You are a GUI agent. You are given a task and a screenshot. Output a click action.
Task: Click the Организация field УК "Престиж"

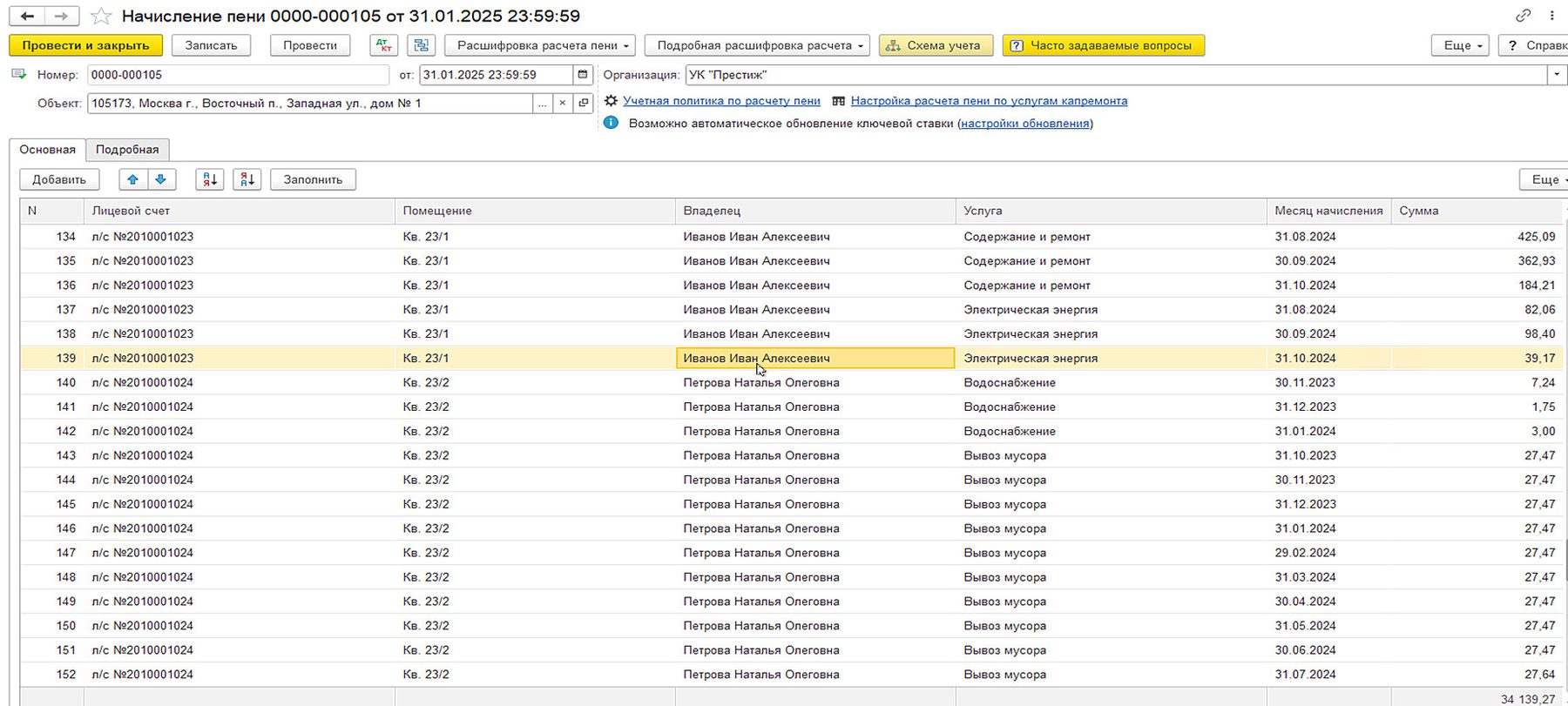1116,75
